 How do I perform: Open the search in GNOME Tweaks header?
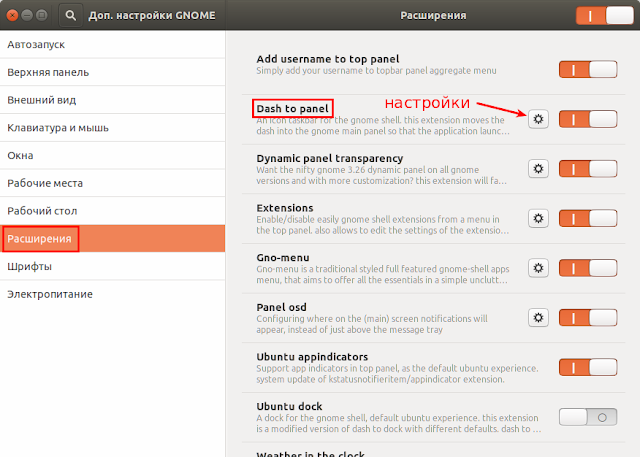(x=71, y=16)
